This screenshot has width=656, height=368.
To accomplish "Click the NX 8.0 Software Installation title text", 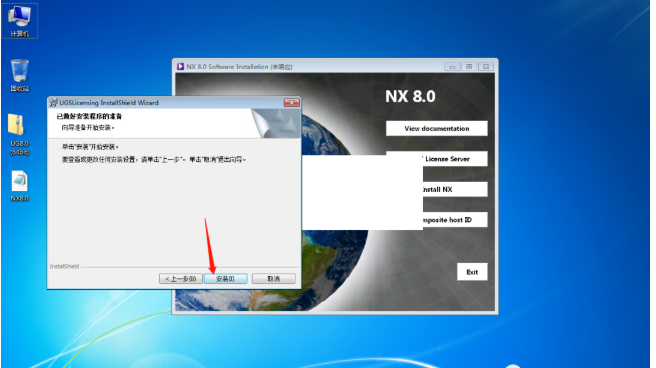I will [x=239, y=66].
